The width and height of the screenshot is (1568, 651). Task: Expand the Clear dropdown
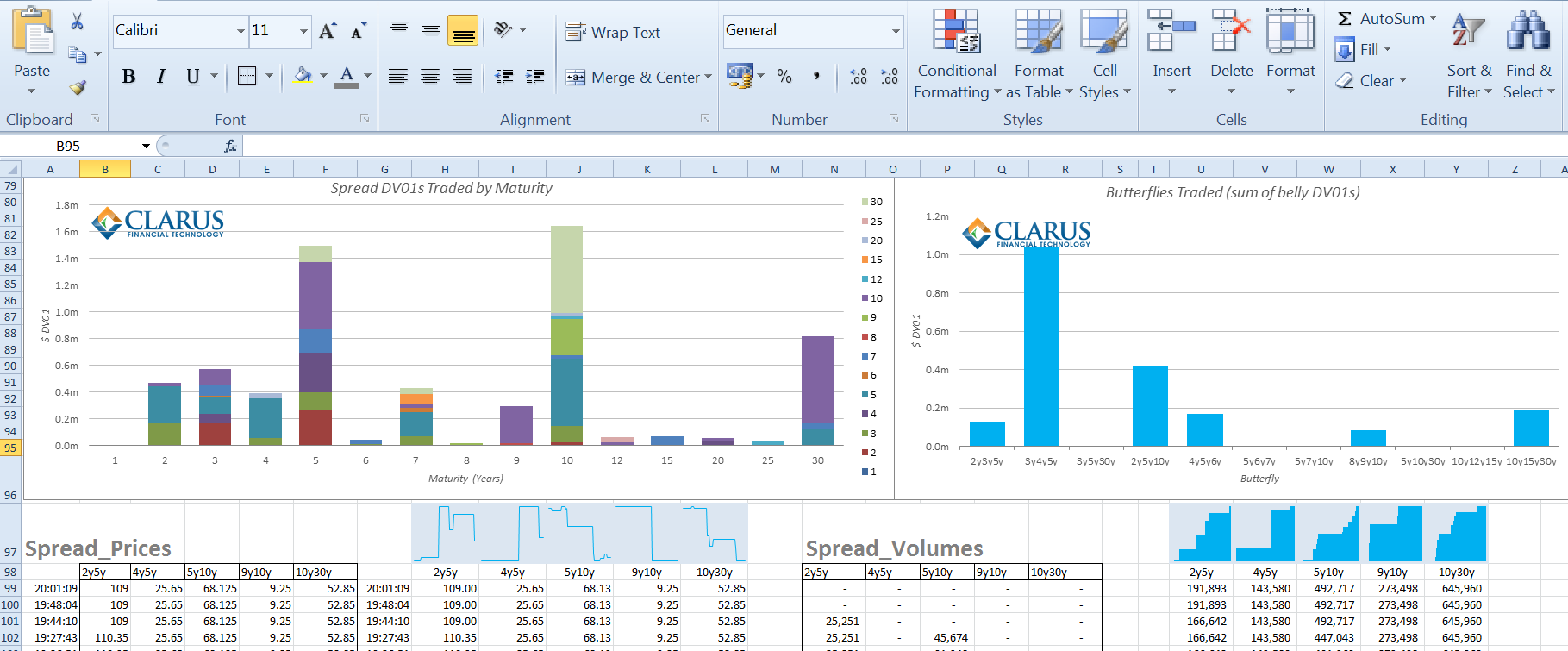click(1402, 80)
